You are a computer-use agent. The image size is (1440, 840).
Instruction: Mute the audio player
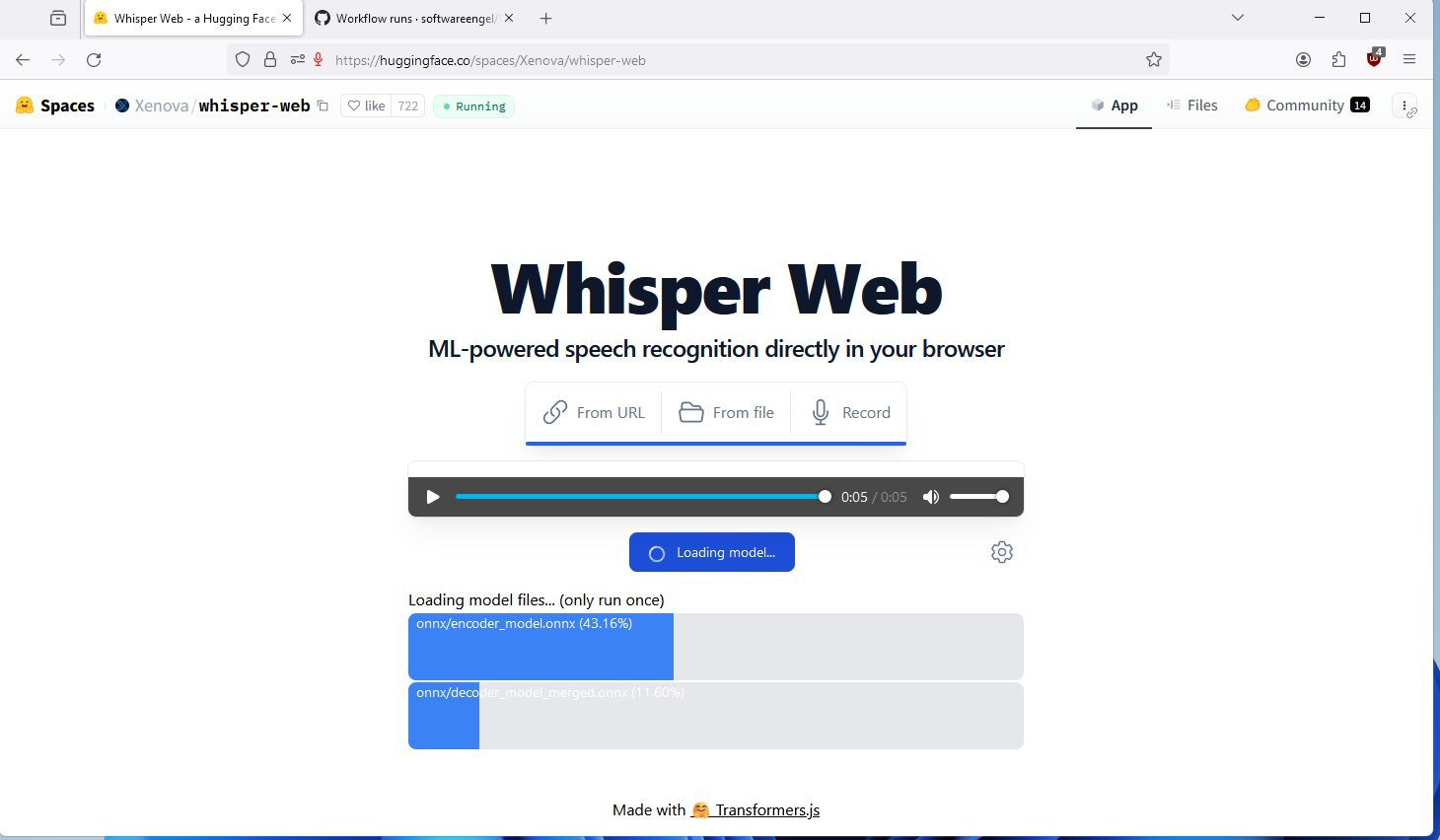pos(930,497)
